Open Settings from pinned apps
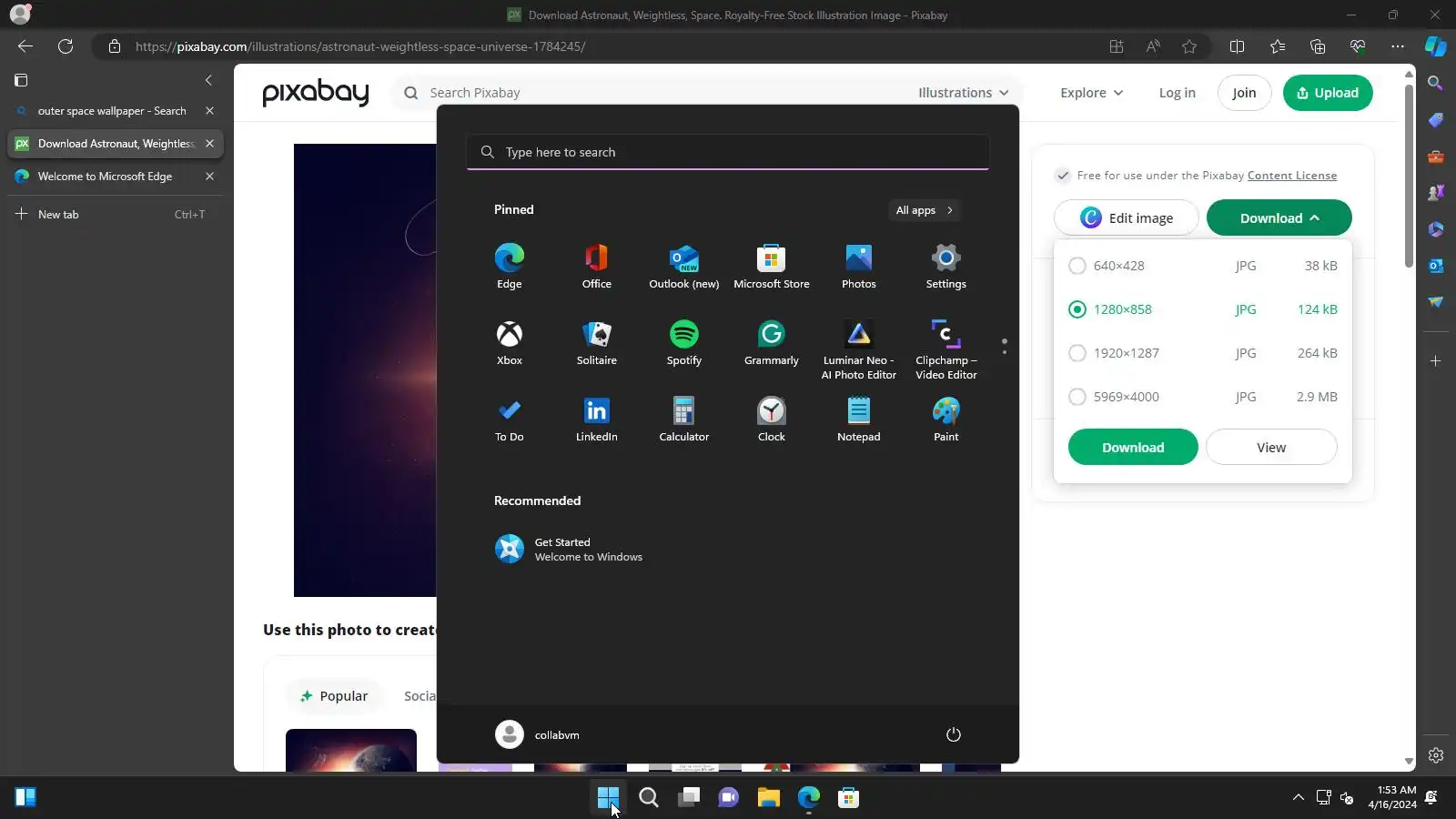 tap(945, 266)
